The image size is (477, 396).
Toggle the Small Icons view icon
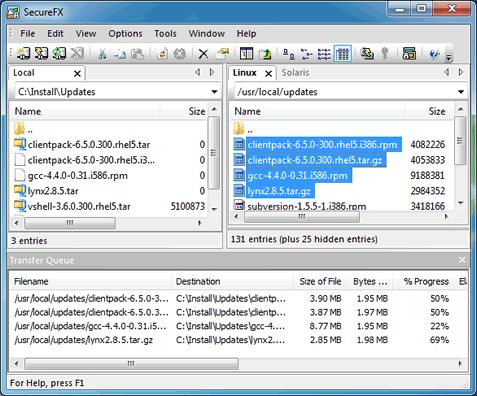point(307,54)
